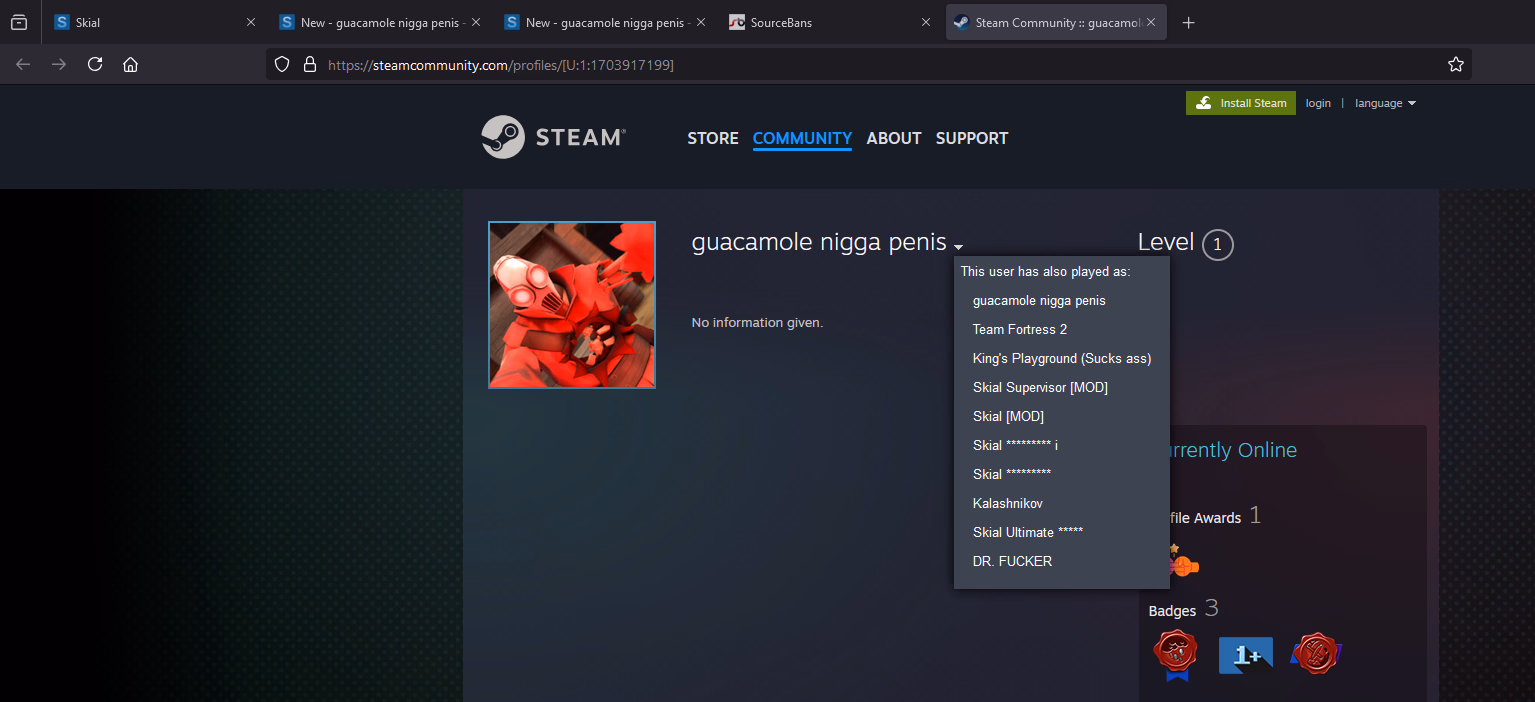Viewport: 1535px width, 702px height.
Task: View site security via padlock icon
Action: tap(309, 64)
